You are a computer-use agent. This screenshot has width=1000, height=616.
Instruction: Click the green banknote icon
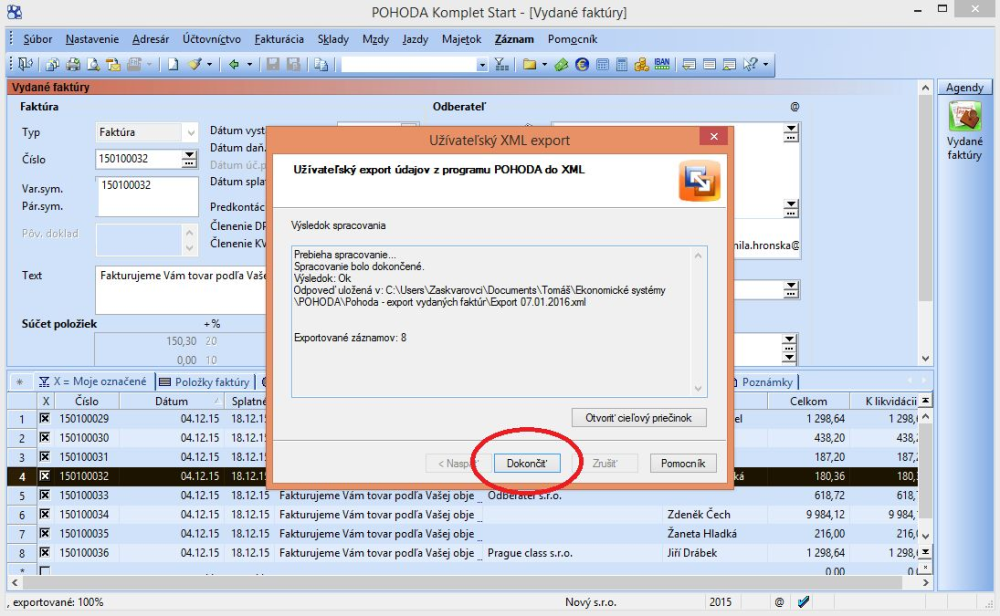(x=561, y=64)
